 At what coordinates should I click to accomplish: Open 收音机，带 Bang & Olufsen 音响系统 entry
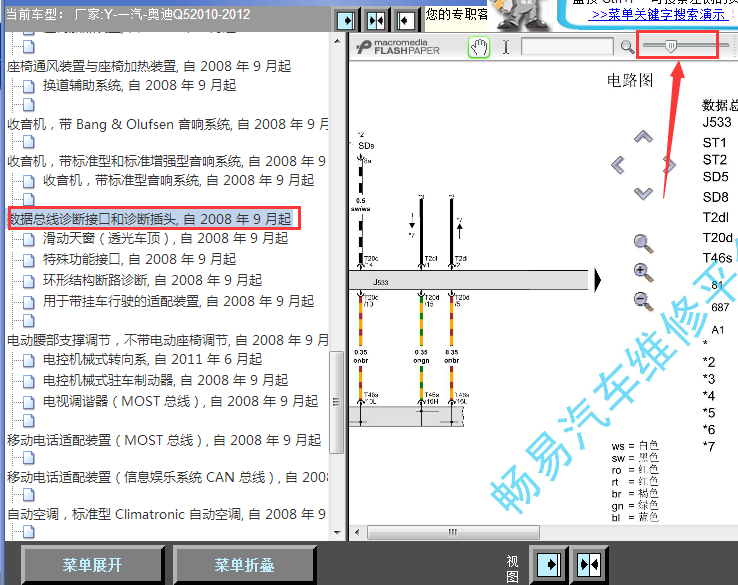point(168,124)
